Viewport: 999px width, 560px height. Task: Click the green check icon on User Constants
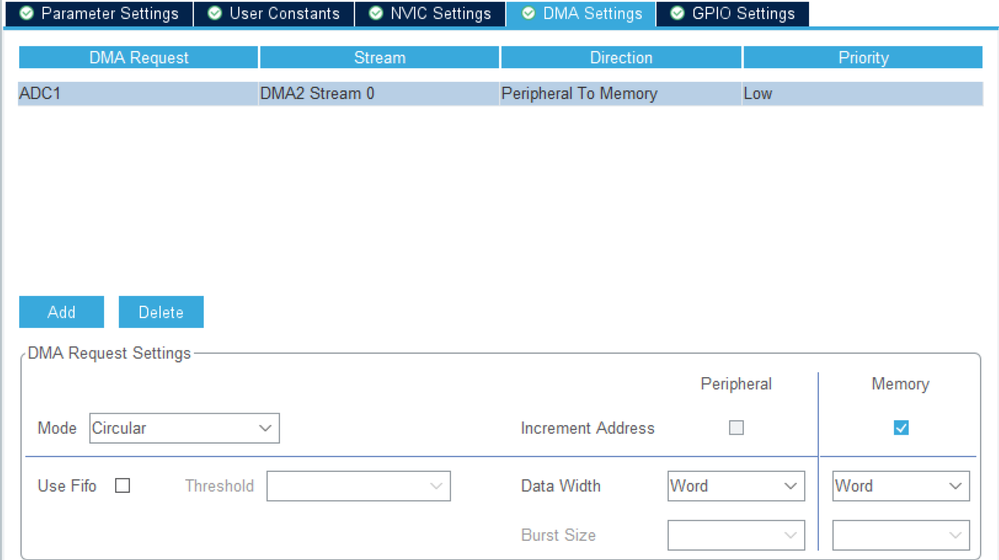215,13
